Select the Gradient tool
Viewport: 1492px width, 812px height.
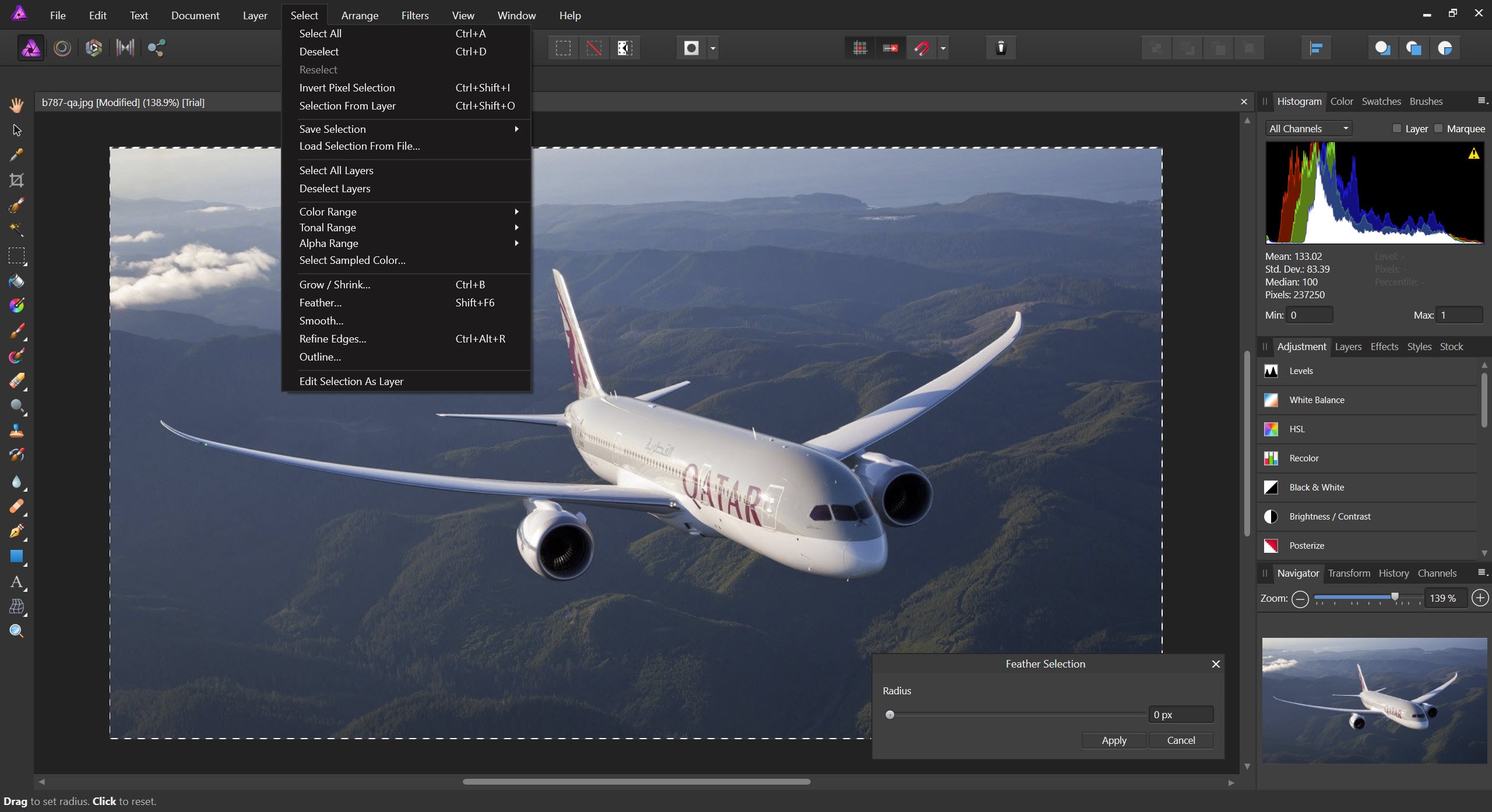click(16, 305)
